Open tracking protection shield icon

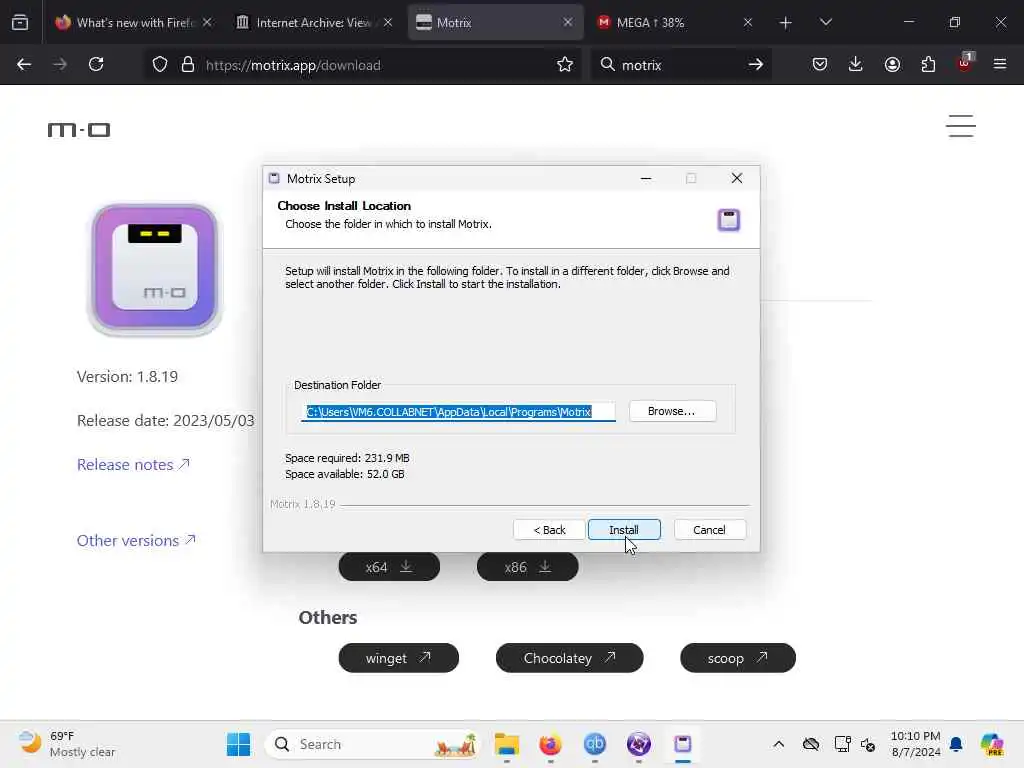160,65
